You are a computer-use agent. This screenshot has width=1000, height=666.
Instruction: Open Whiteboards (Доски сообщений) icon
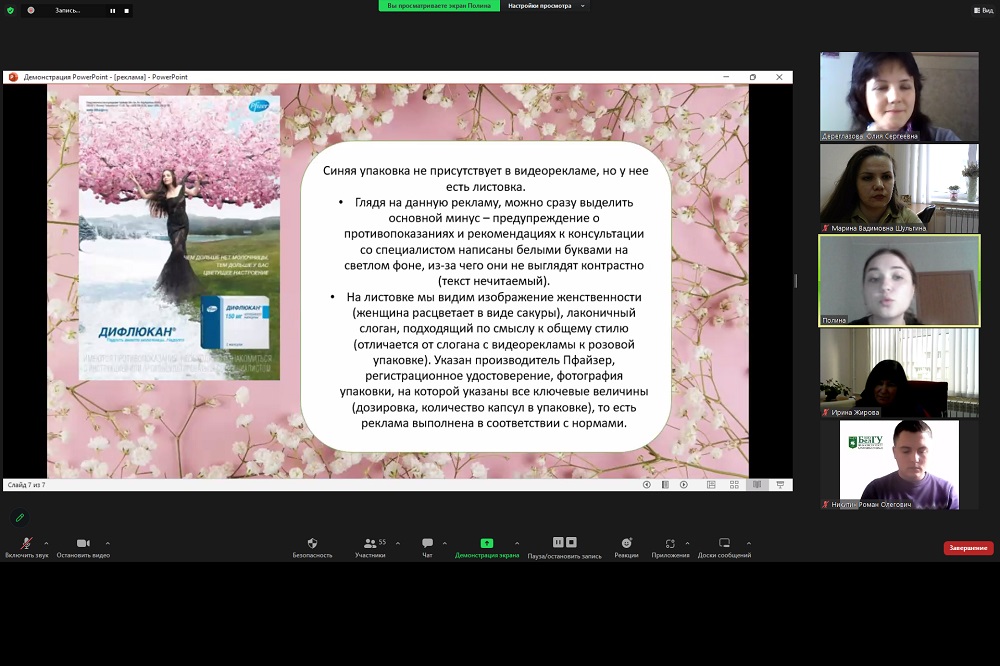[x=724, y=543]
